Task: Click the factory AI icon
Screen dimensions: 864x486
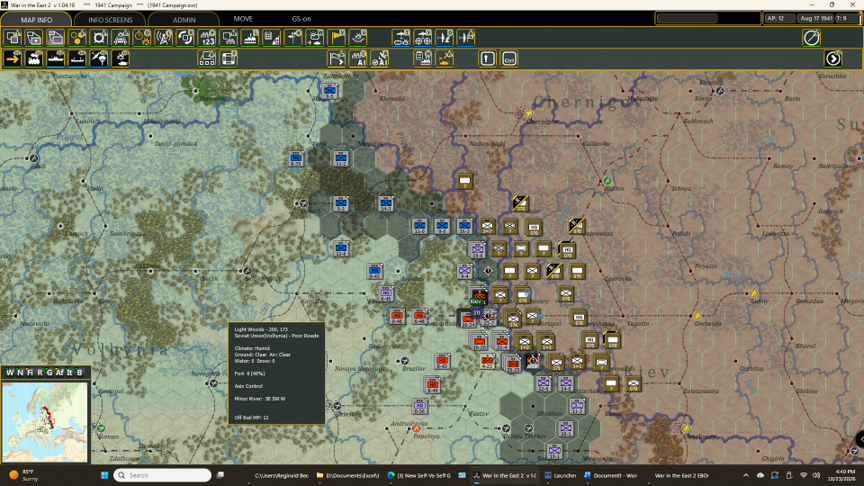Action: pos(358,58)
